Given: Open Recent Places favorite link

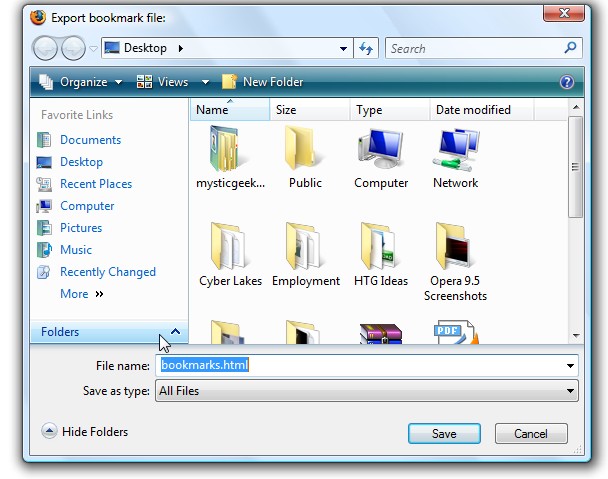Looking at the screenshot, I should point(96,184).
